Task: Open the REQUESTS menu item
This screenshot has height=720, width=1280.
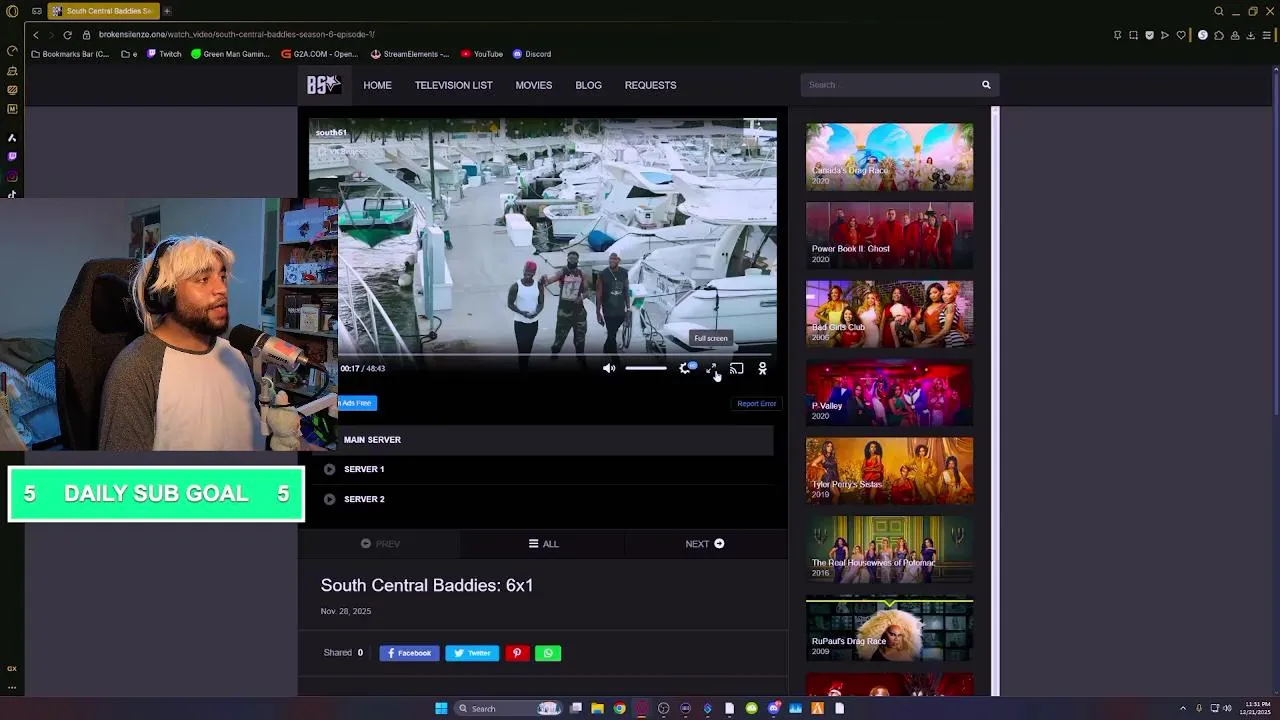Action: point(651,85)
